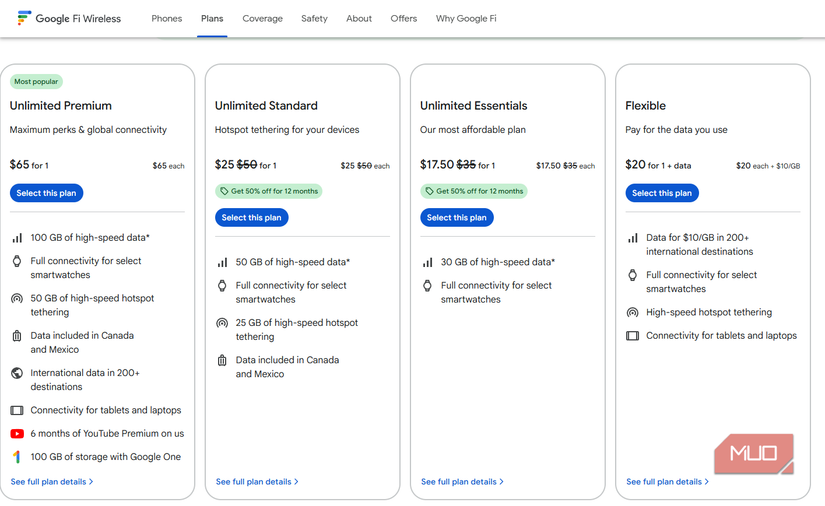Viewport: 825px width, 506px height.
Task: Open the About tab
Action: [x=359, y=18]
